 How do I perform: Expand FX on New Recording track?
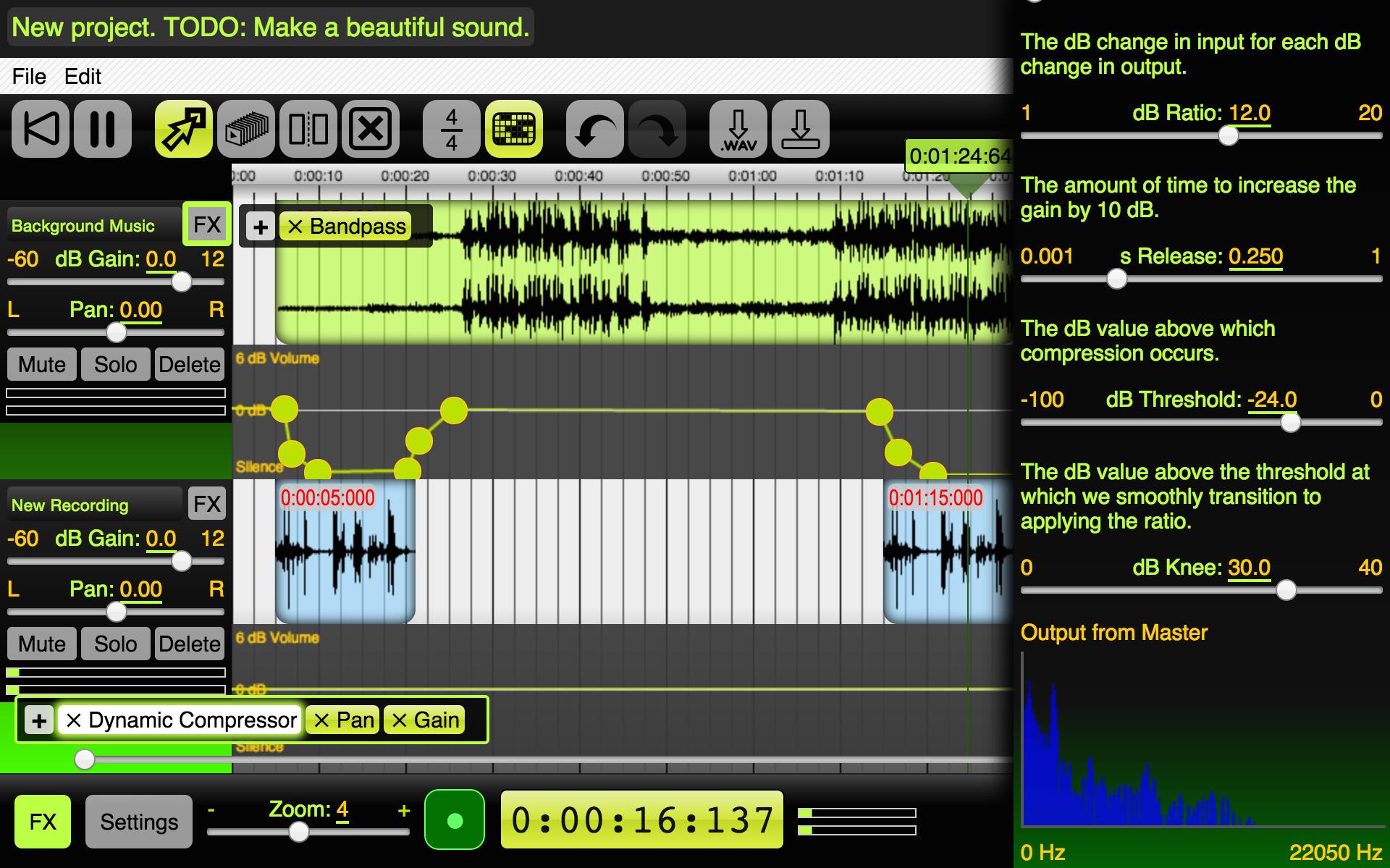click(207, 503)
